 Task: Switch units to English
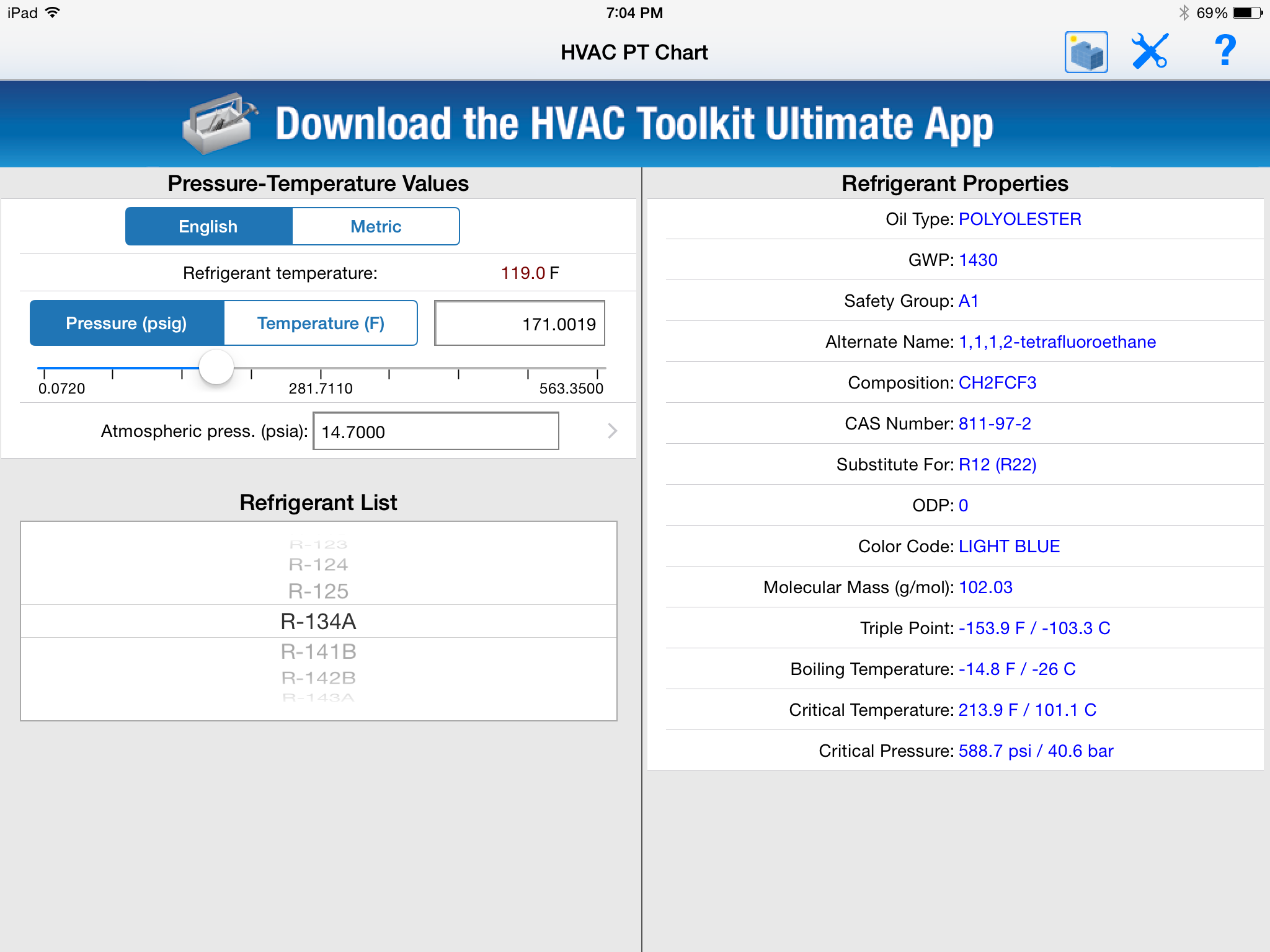tap(209, 226)
